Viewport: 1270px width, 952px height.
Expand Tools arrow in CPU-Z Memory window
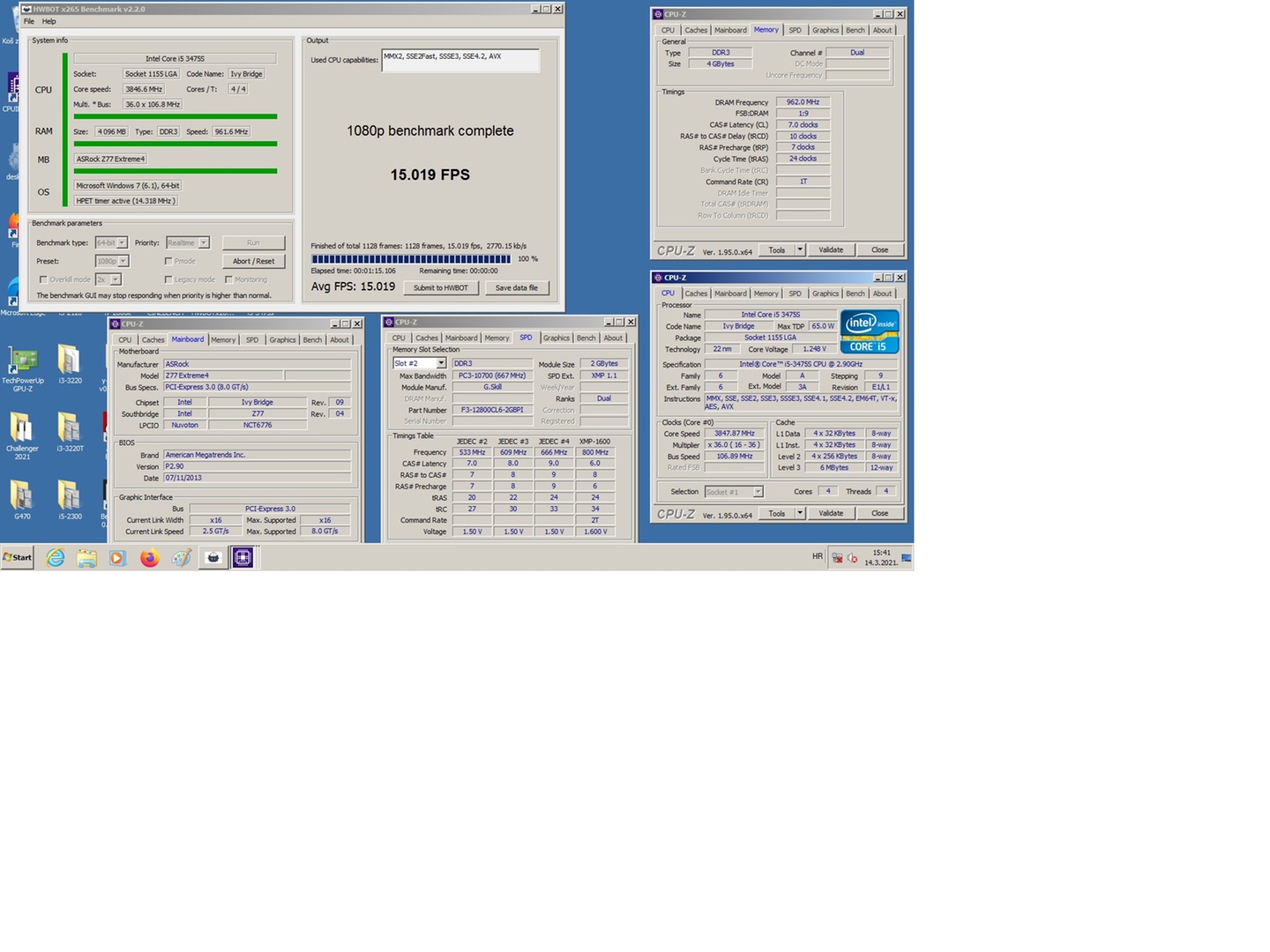[x=800, y=249]
